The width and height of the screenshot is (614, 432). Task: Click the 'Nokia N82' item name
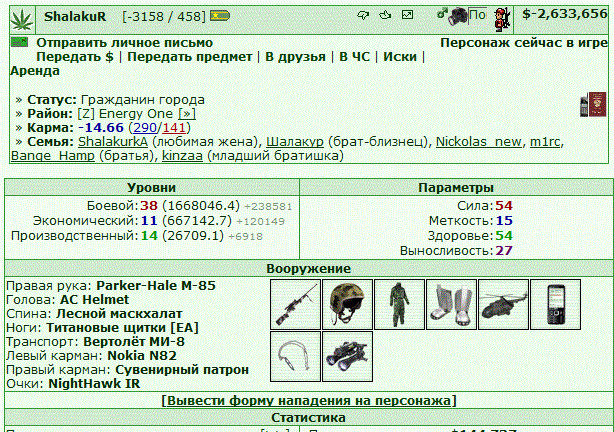pos(142,356)
